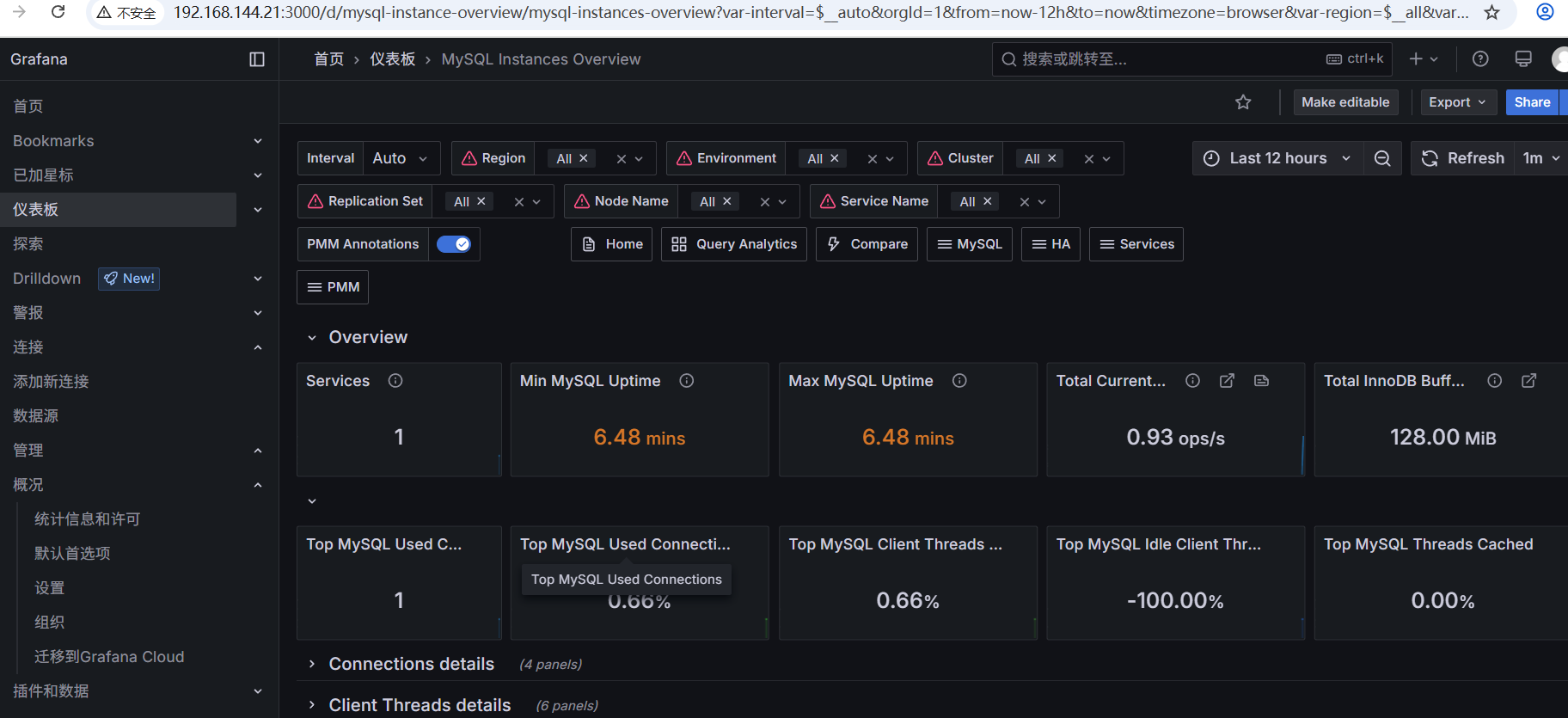Open the 1m refresh interval dropdown
The image size is (1568, 718).
tap(1540, 158)
